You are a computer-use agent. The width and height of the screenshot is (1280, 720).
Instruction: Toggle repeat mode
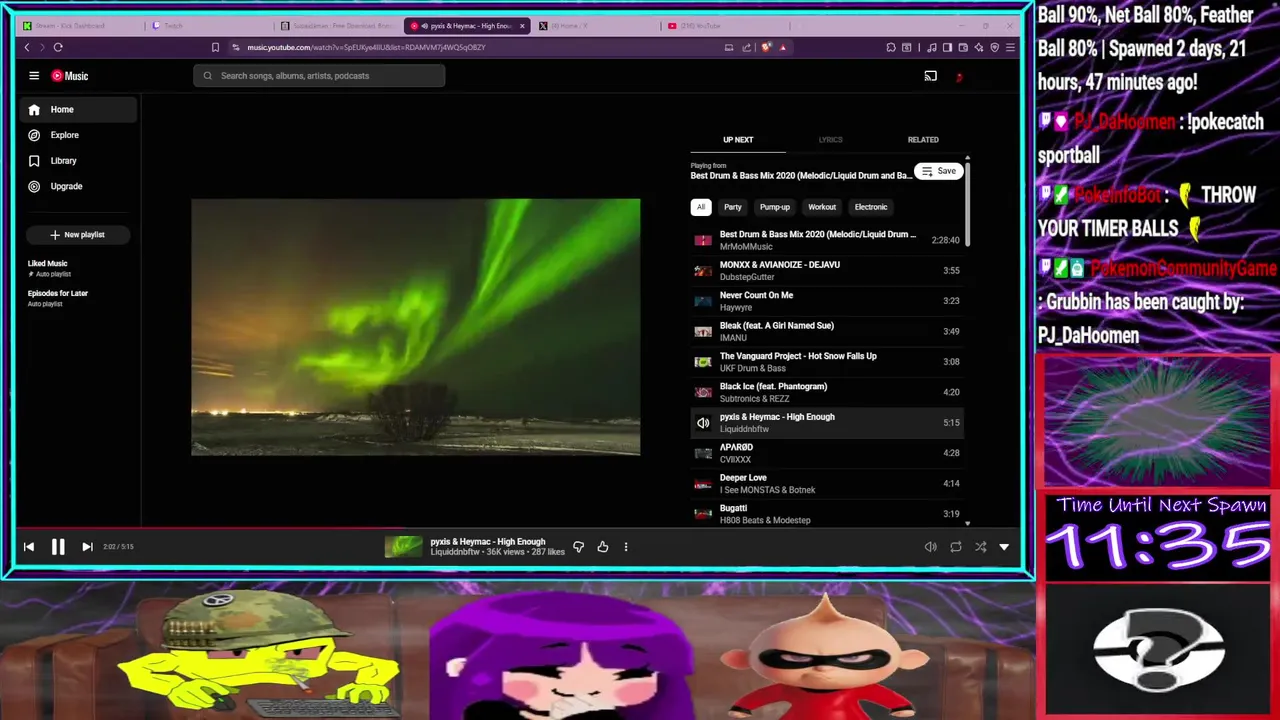(956, 547)
